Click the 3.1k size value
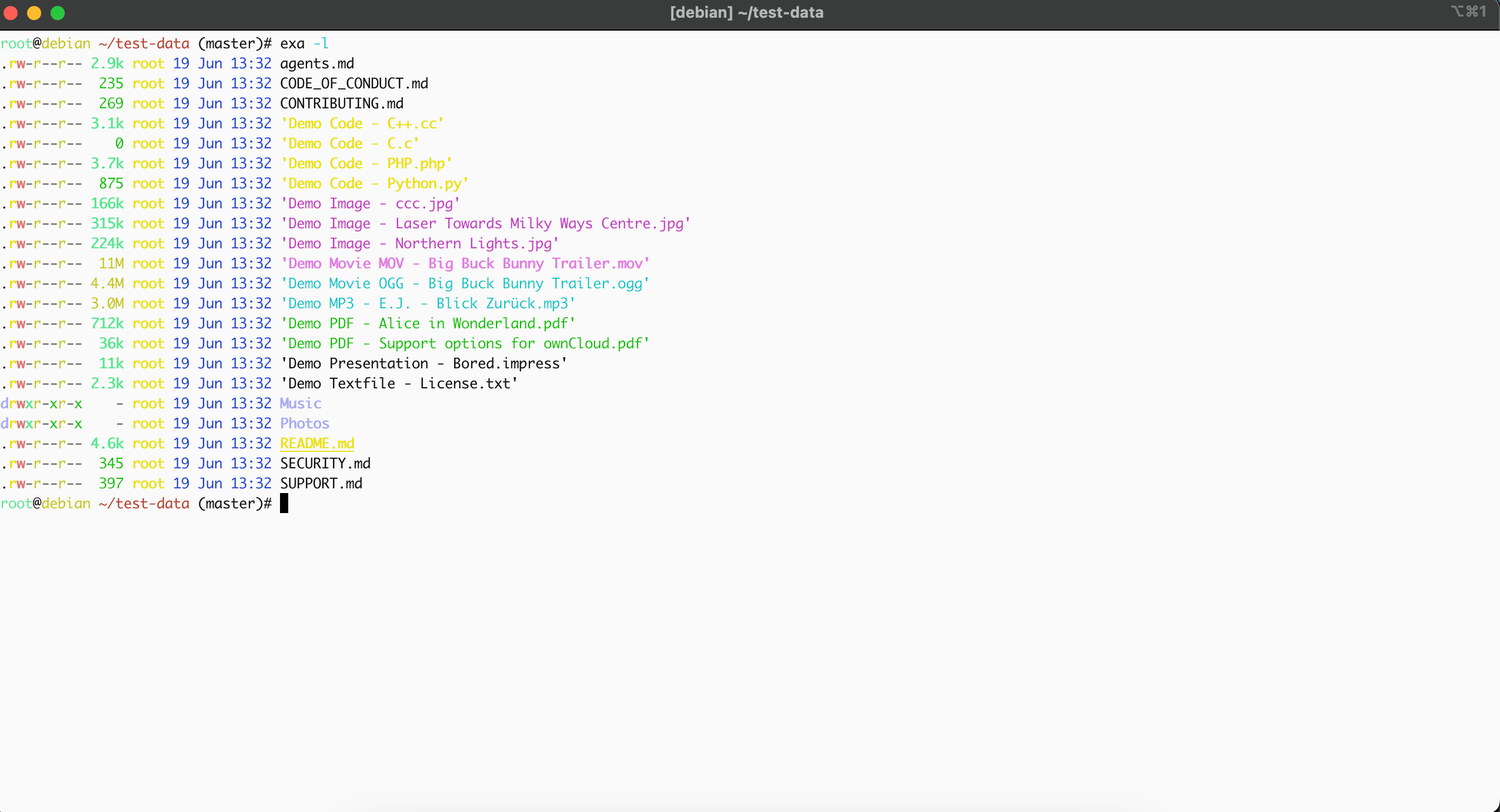Viewport: 1500px width, 812px height. 107,123
